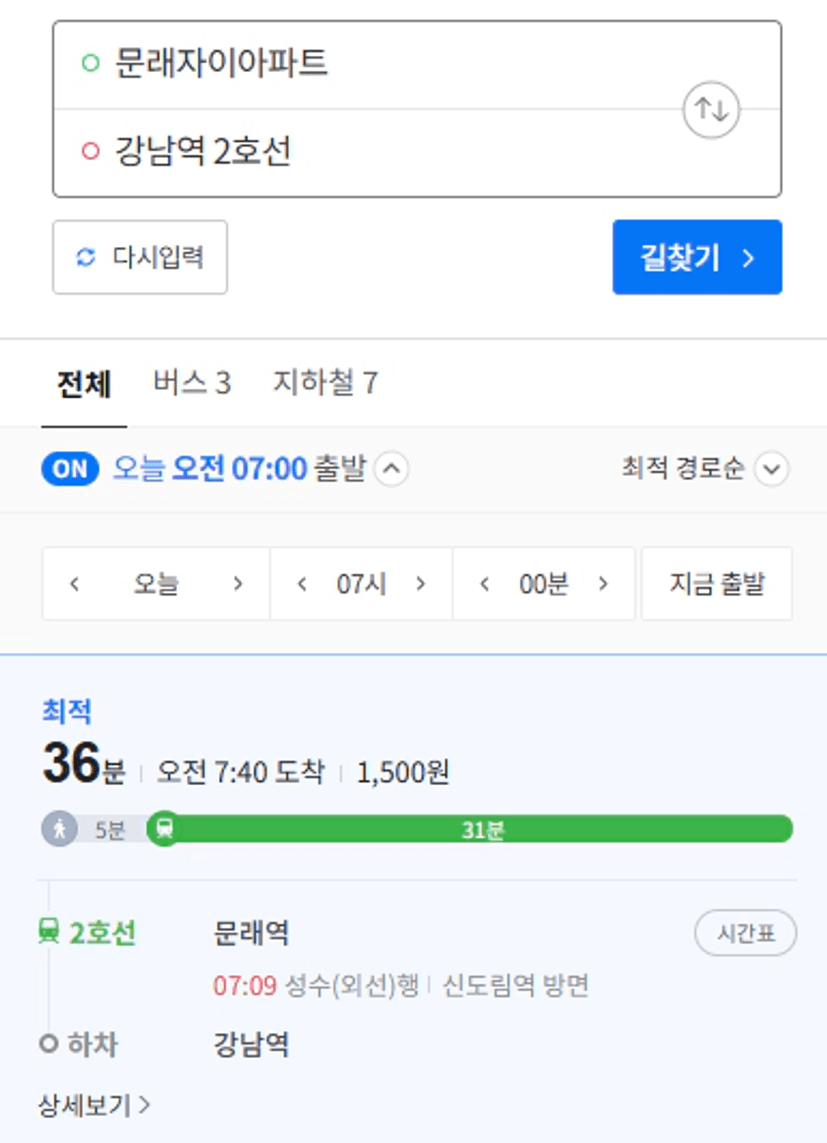Go to previous day before 오늘
Image resolution: width=827 pixels, height=1143 pixels.
(x=74, y=584)
